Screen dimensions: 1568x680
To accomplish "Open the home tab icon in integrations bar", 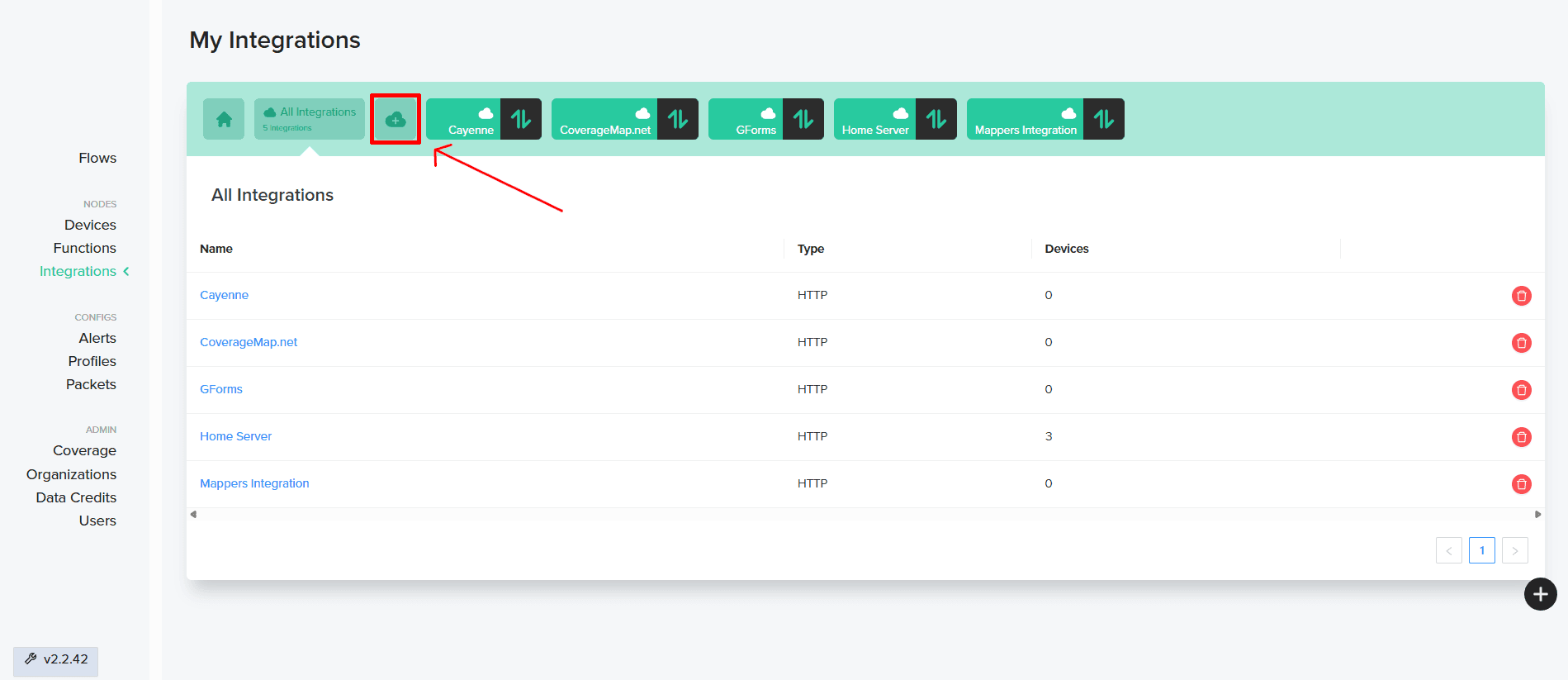I will click(224, 119).
